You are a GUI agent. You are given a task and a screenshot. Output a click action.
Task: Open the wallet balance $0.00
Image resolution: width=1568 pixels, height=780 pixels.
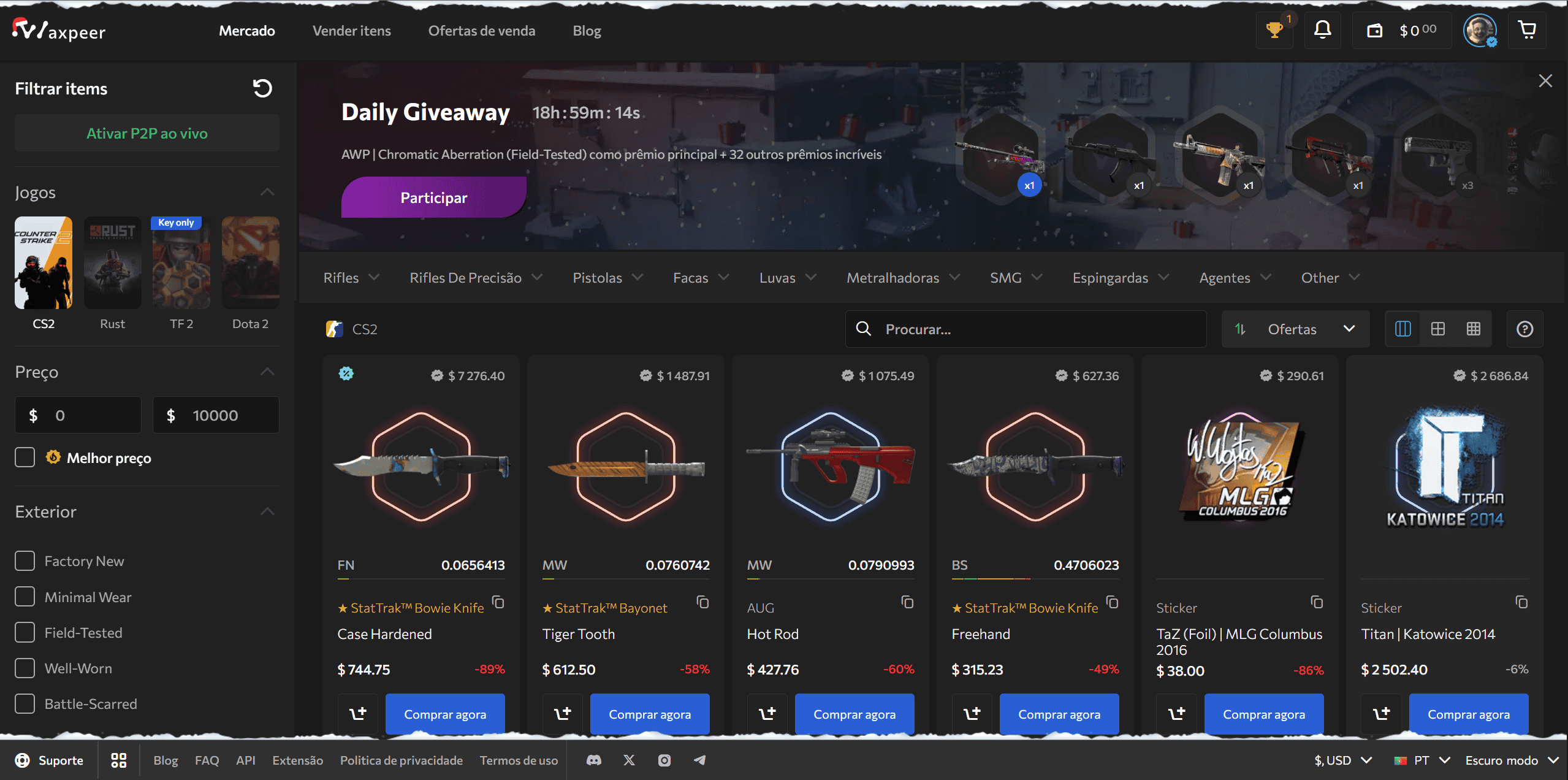1402,30
